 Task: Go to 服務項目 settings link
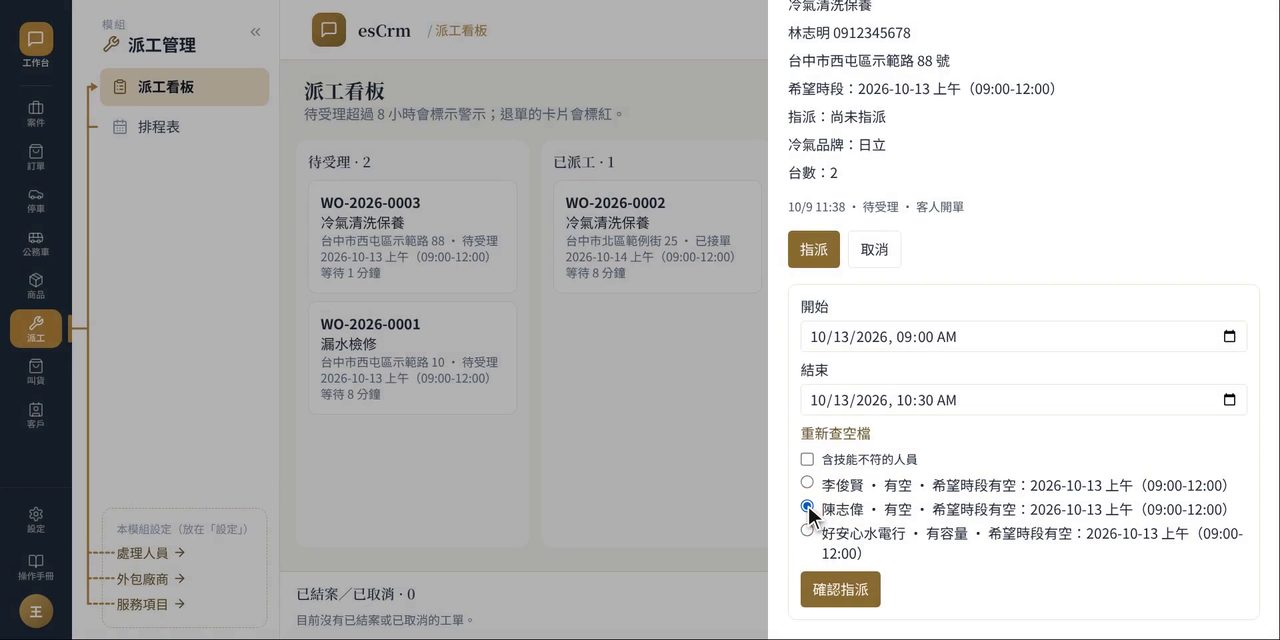pyautogui.click(x=151, y=604)
